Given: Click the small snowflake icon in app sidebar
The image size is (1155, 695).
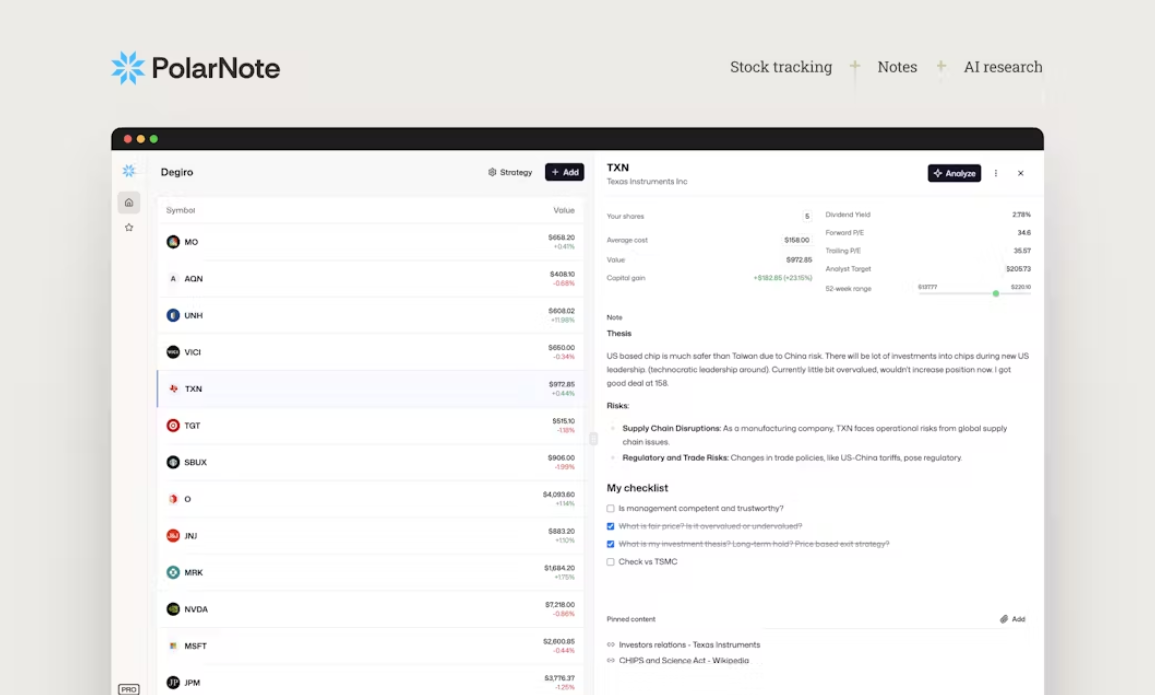Looking at the screenshot, I should 129,171.
